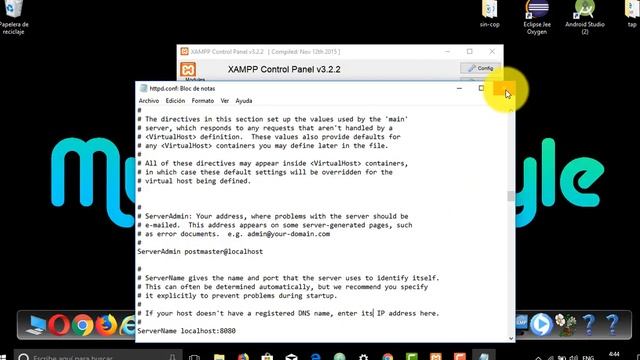Open the Archivo menu in Notepad

[x=149, y=101]
